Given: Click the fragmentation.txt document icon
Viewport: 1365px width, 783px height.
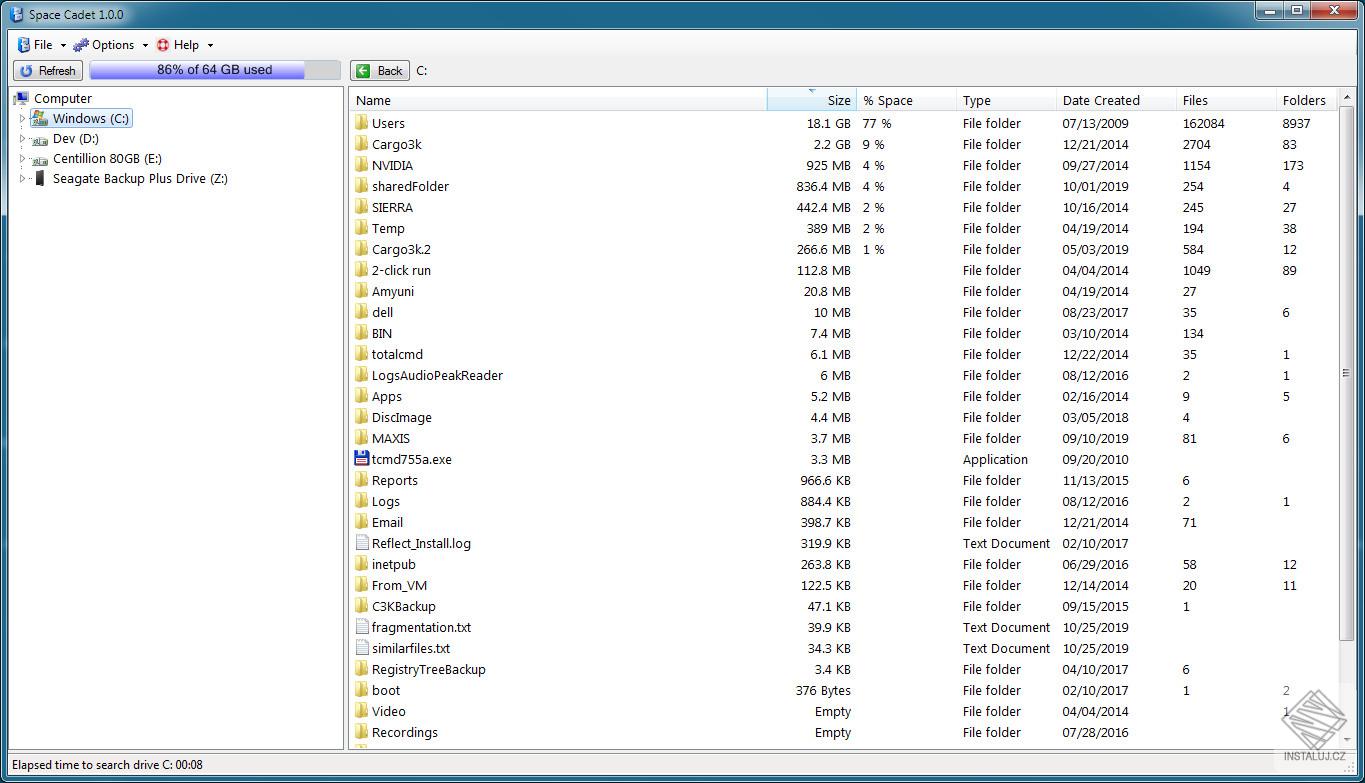Looking at the screenshot, I should click(x=362, y=627).
